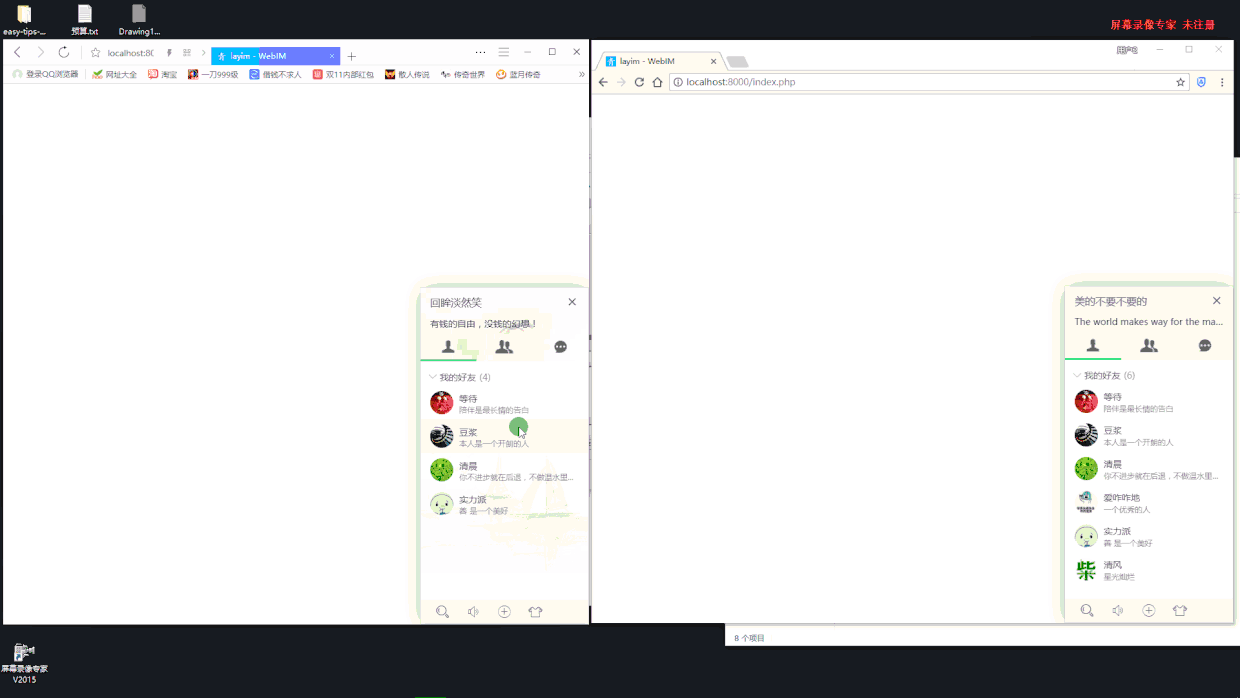
Task: Go back in the Chrome window
Action: [x=603, y=82]
